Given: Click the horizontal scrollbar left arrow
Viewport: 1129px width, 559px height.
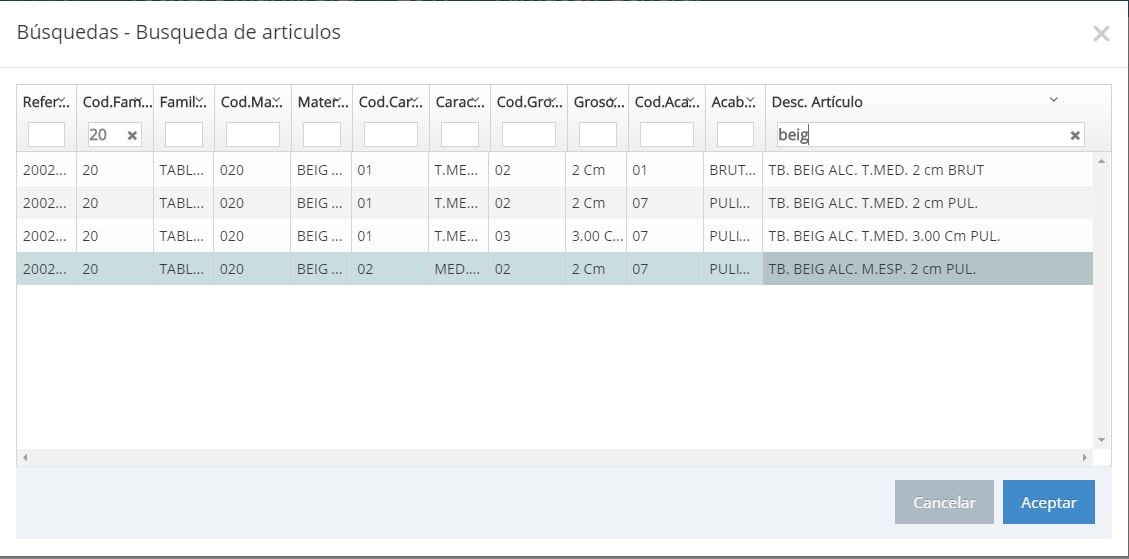Looking at the screenshot, I should [x=24, y=457].
